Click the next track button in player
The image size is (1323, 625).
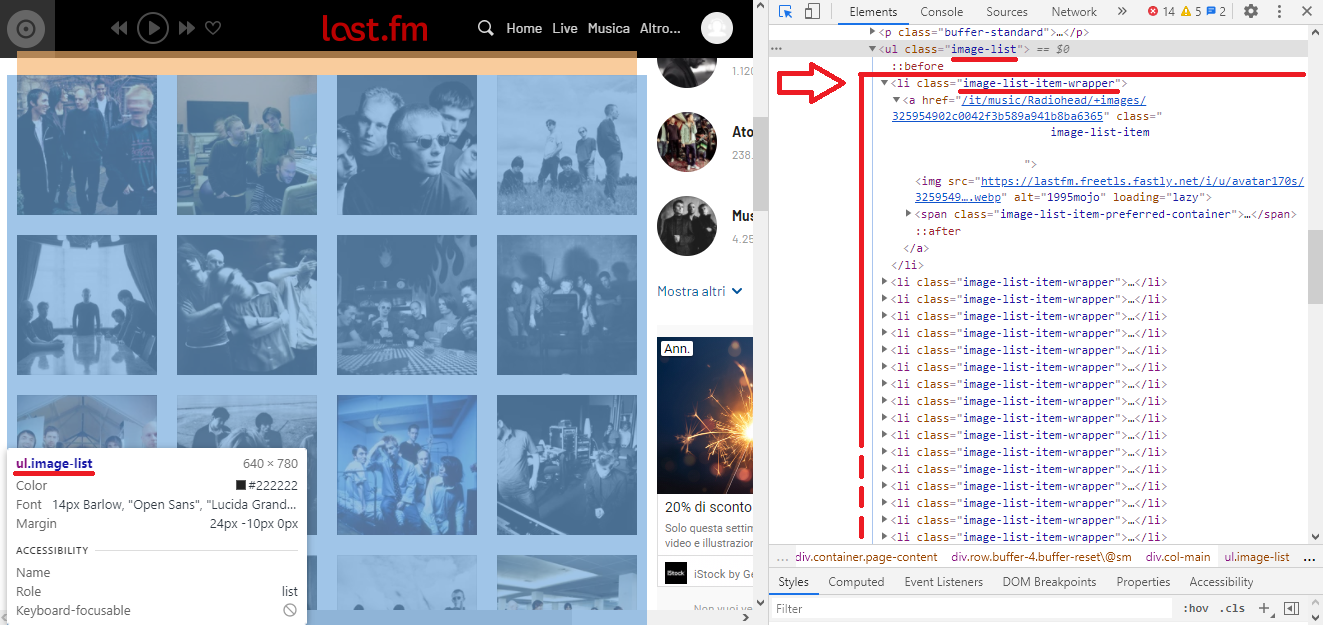[x=186, y=28]
